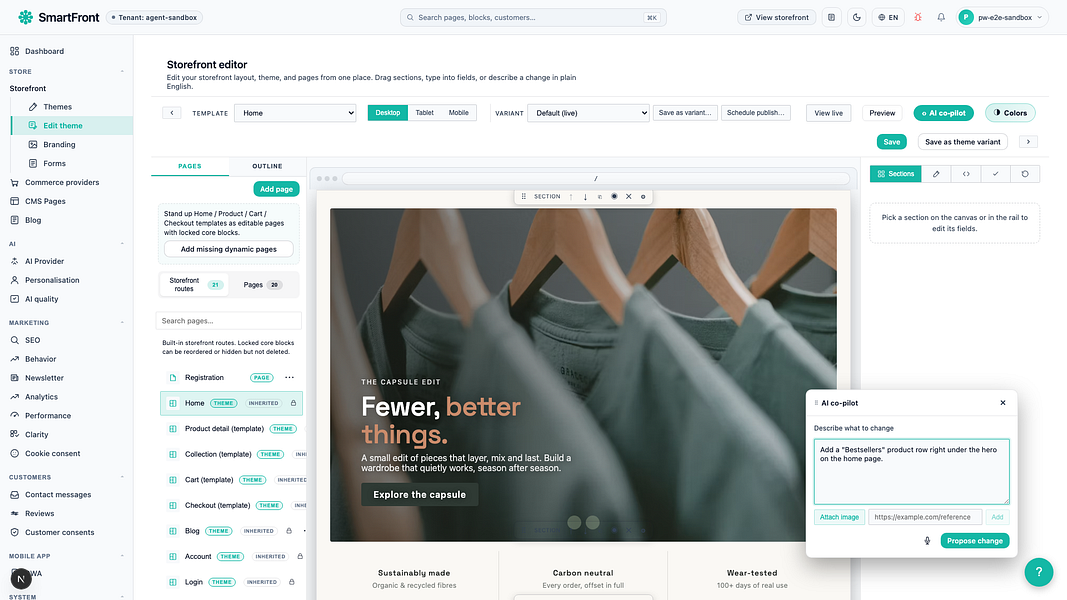Open section settings gear icon
The height and width of the screenshot is (600, 1067).
643,197
